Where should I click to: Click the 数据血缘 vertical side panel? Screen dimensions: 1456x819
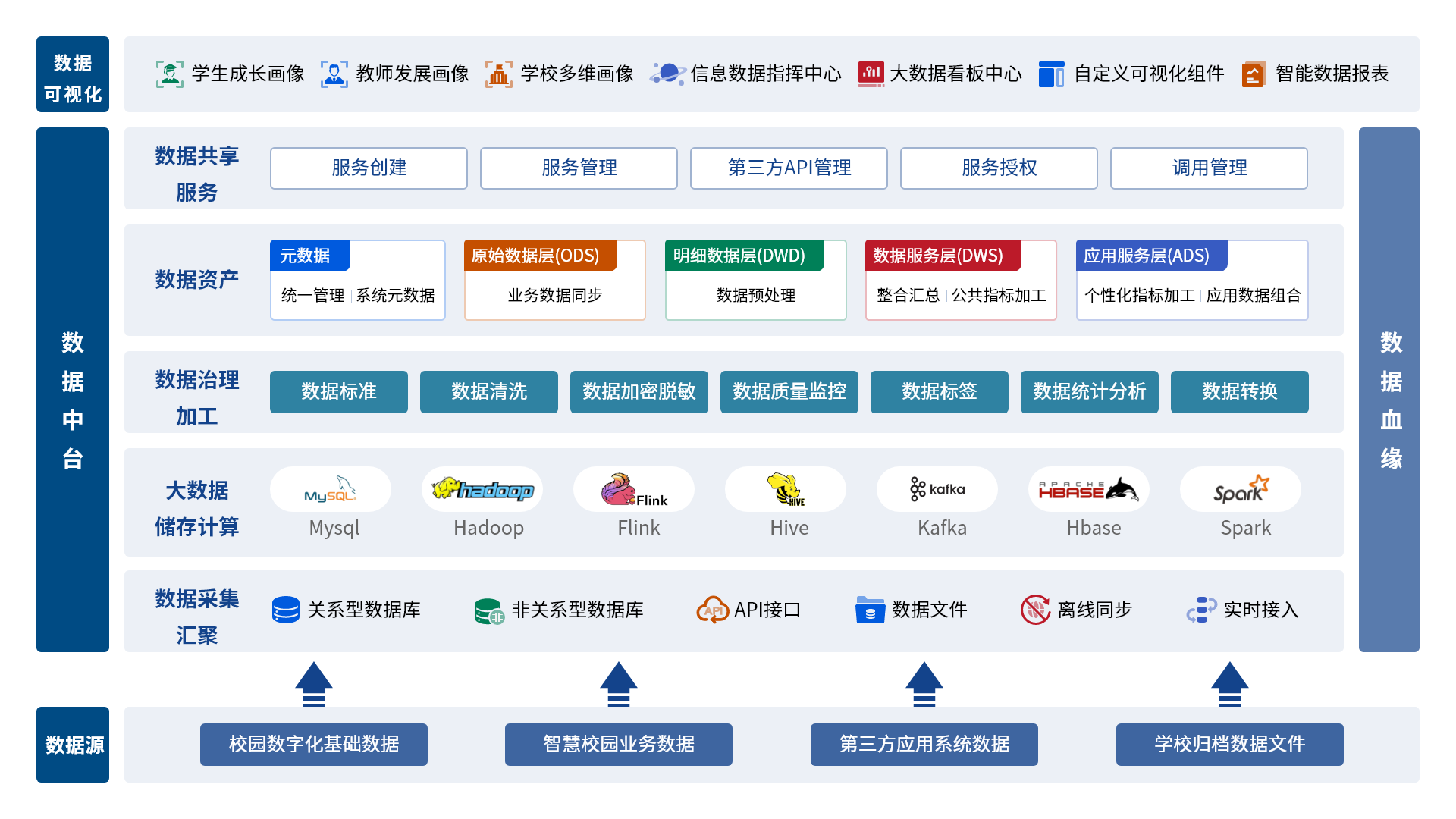tap(1389, 390)
